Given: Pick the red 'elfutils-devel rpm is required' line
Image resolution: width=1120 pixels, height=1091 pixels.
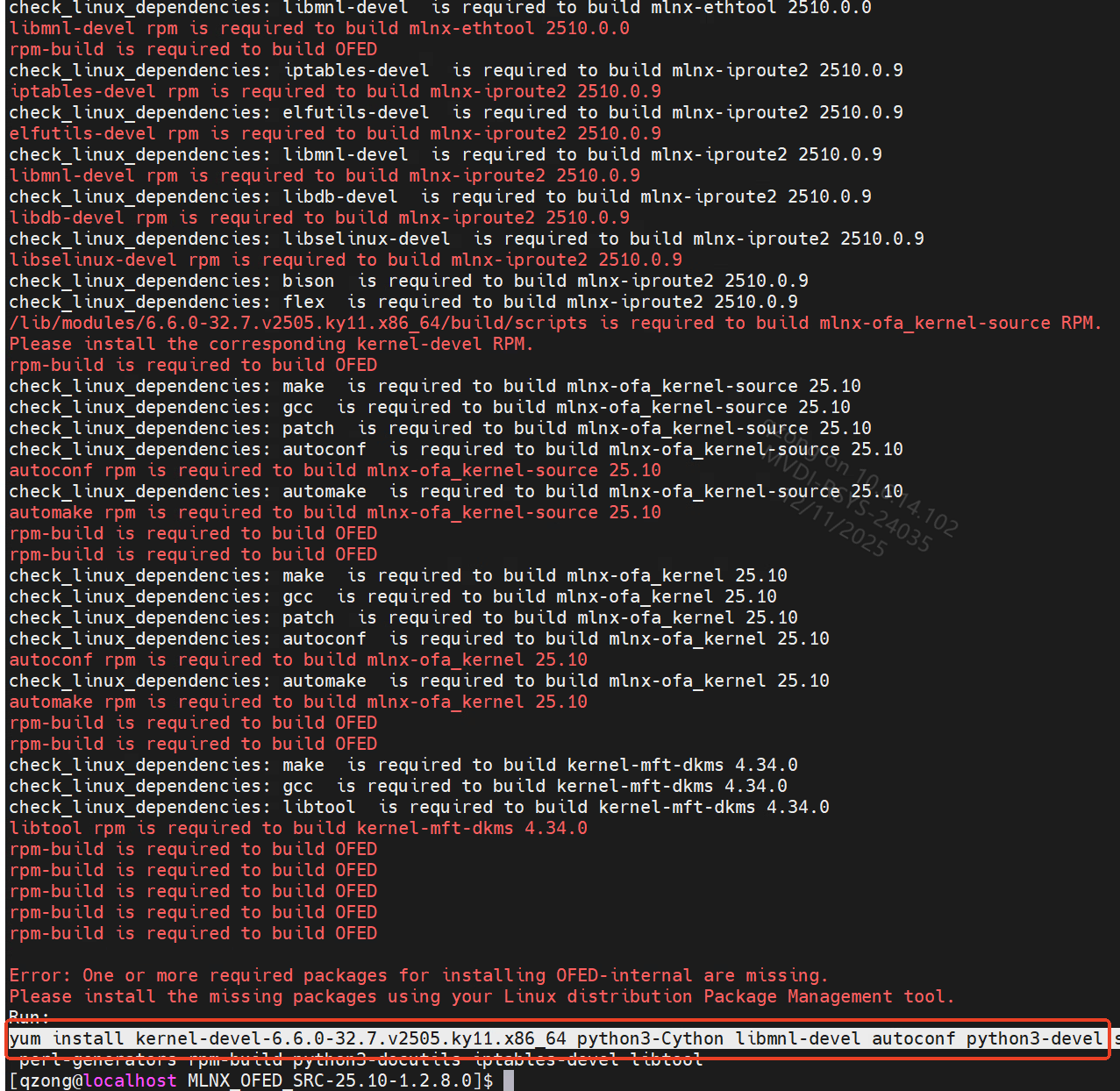Looking at the screenshot, I should [335, 133].
